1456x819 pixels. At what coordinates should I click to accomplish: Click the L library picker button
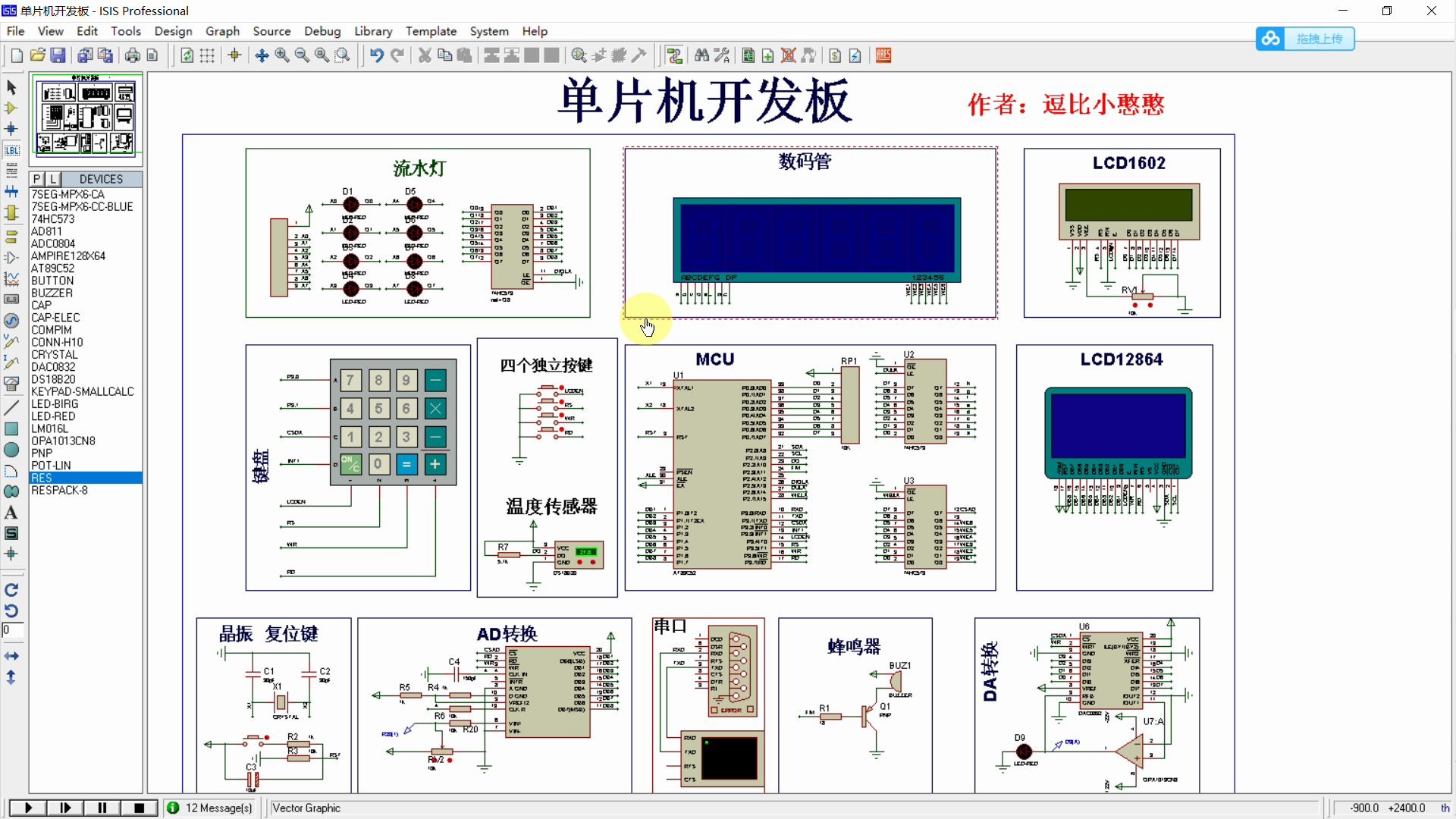[x=53, y=178]
